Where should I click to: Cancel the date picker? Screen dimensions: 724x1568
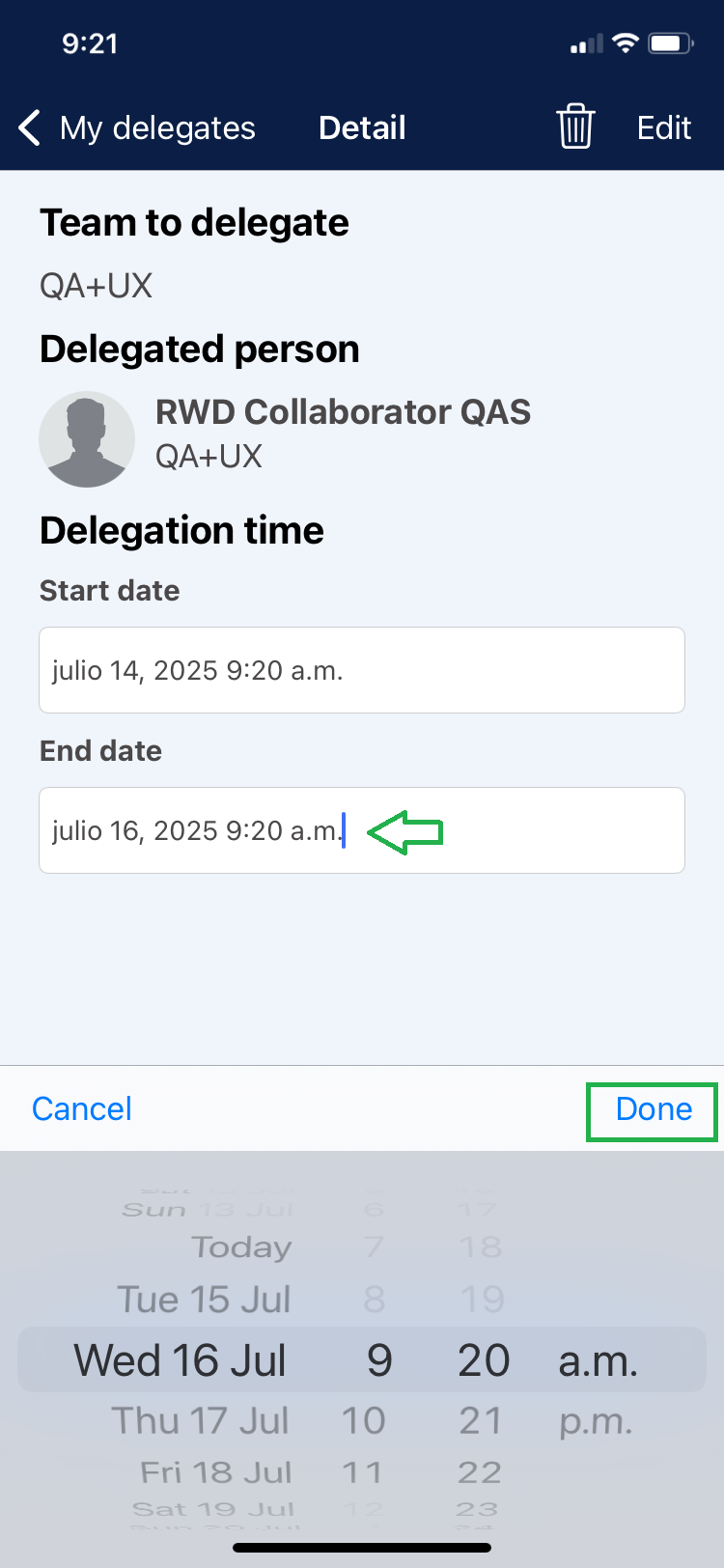tap(82, 1109)
